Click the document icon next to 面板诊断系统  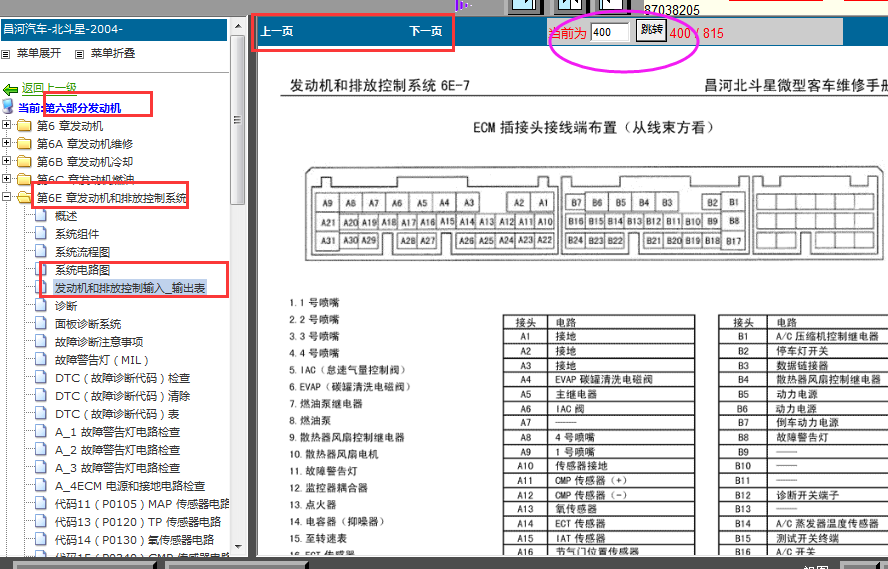[x=41, y=323]
